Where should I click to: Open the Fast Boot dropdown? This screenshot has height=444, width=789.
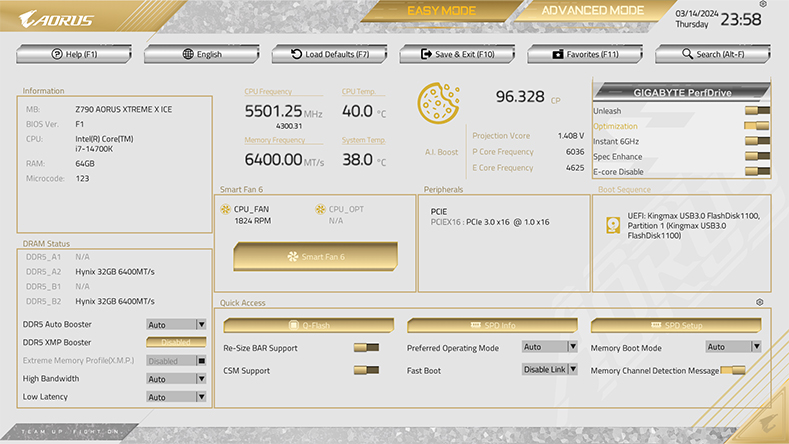click(549, 369)
